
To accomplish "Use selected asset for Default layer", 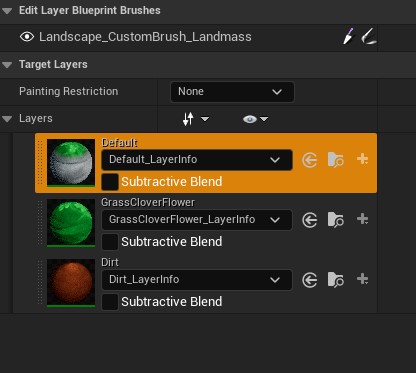I will tap(310, 160).
